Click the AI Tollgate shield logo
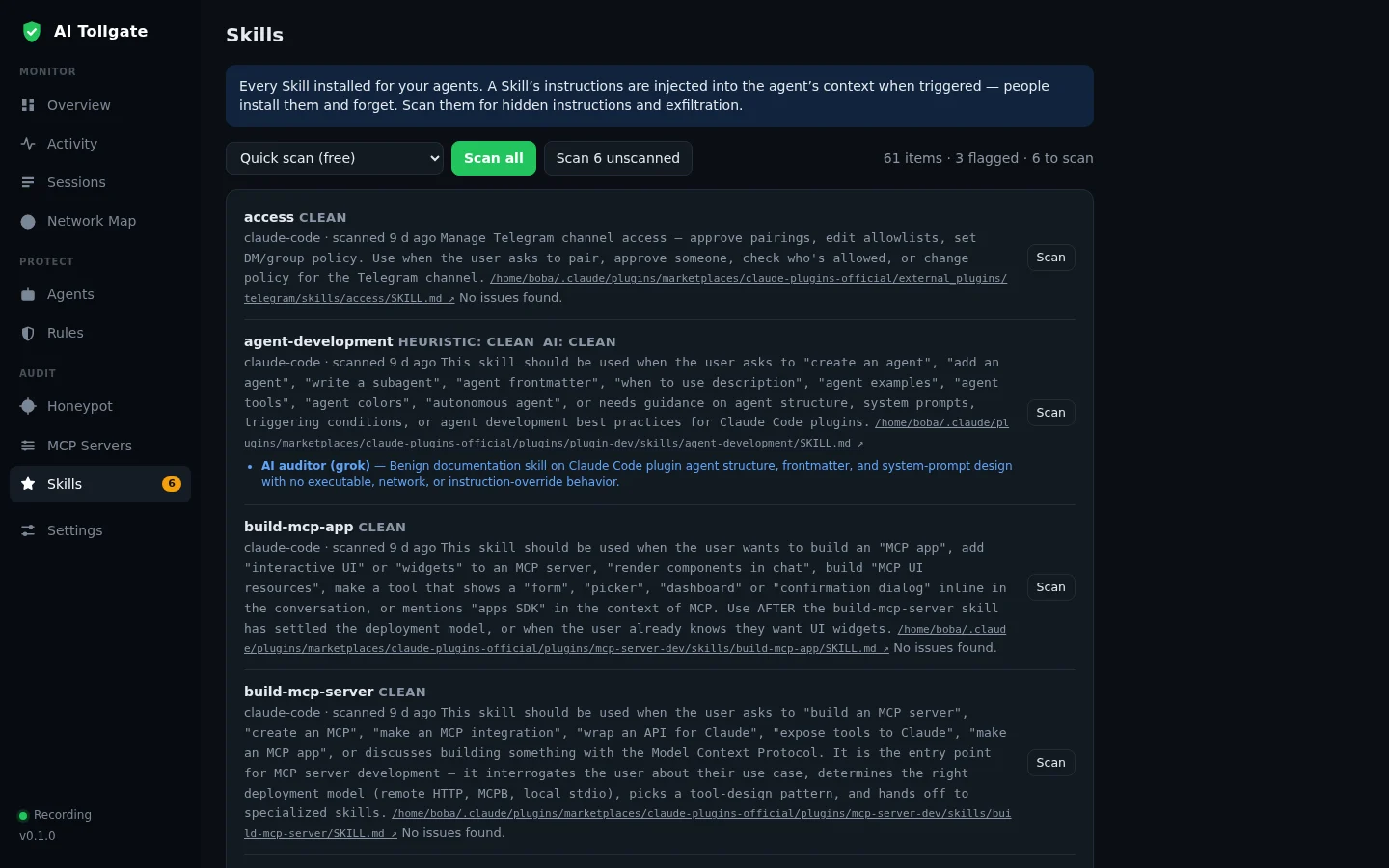Image resolution: width=1389 pixels, height=868 pixels. coord(32,32)
